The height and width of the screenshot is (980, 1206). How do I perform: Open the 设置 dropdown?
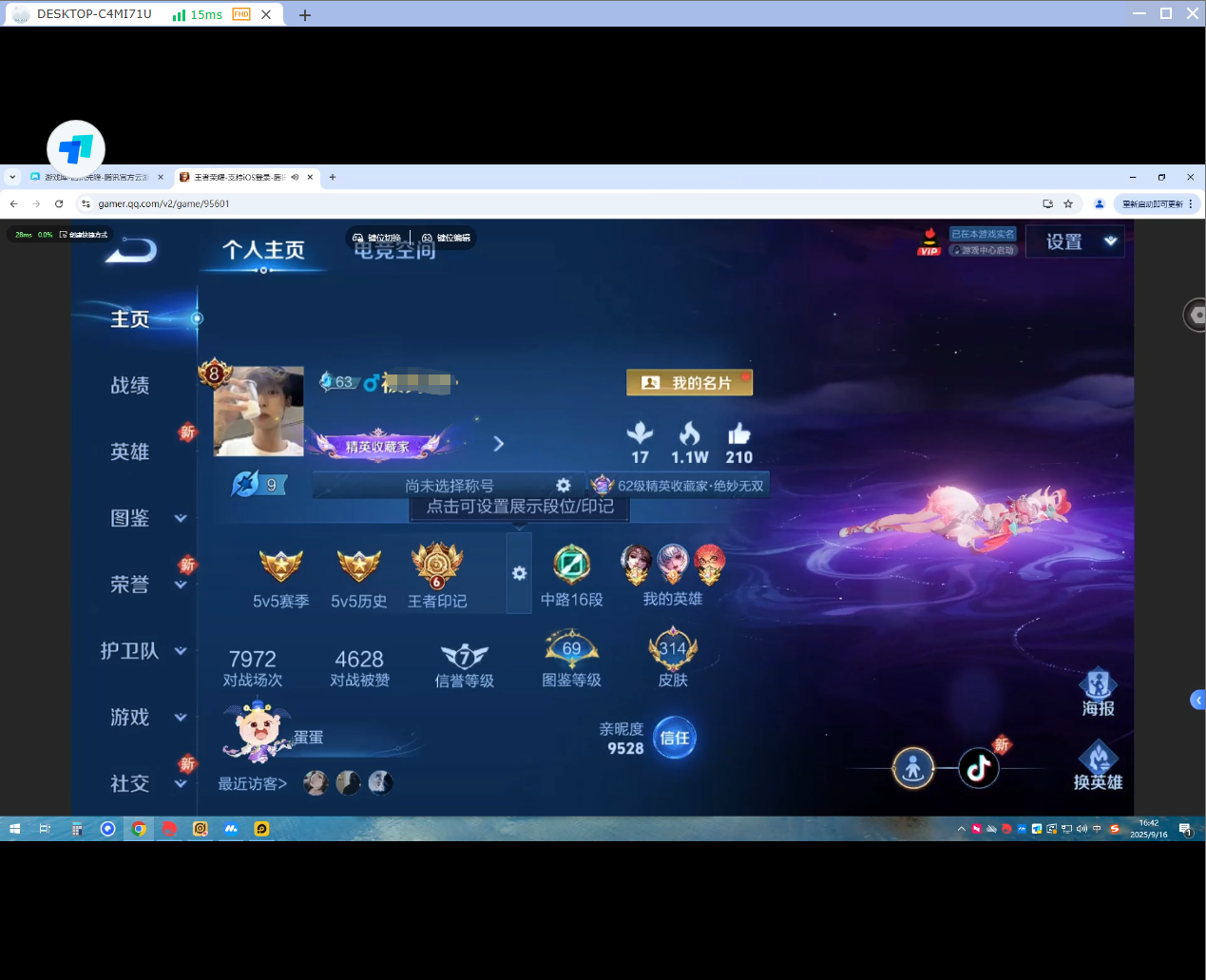1075,241
